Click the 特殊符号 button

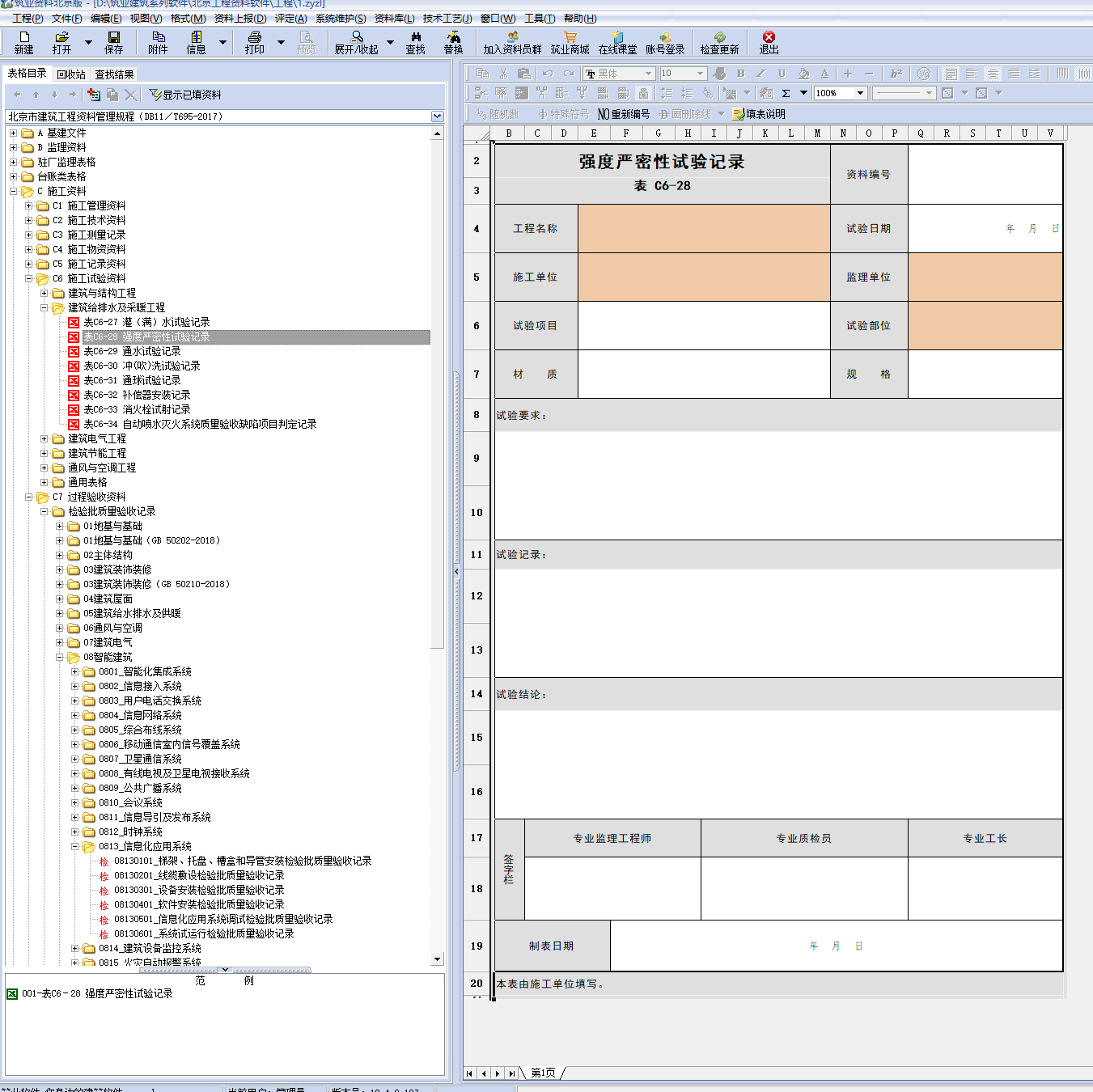pyautogui.click(x=564, y=114)
